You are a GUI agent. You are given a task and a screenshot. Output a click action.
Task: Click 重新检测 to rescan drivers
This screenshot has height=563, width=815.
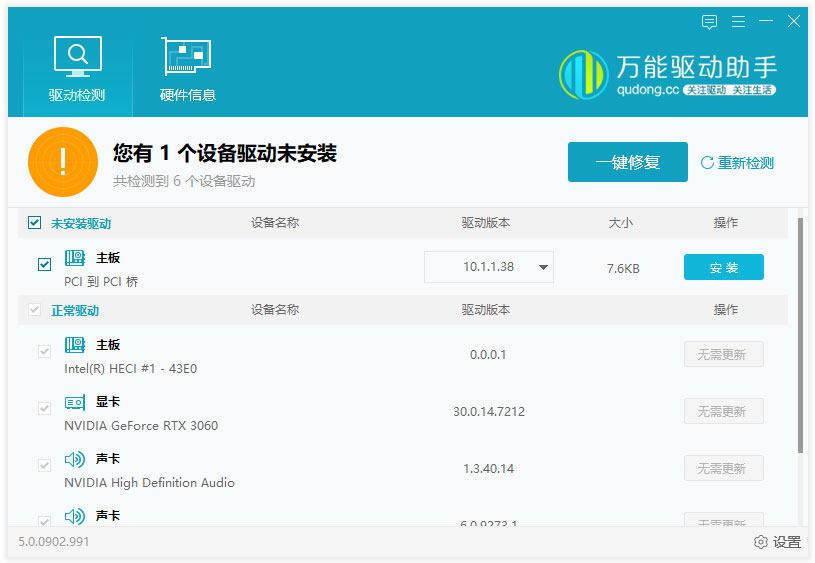coord(737,163)
